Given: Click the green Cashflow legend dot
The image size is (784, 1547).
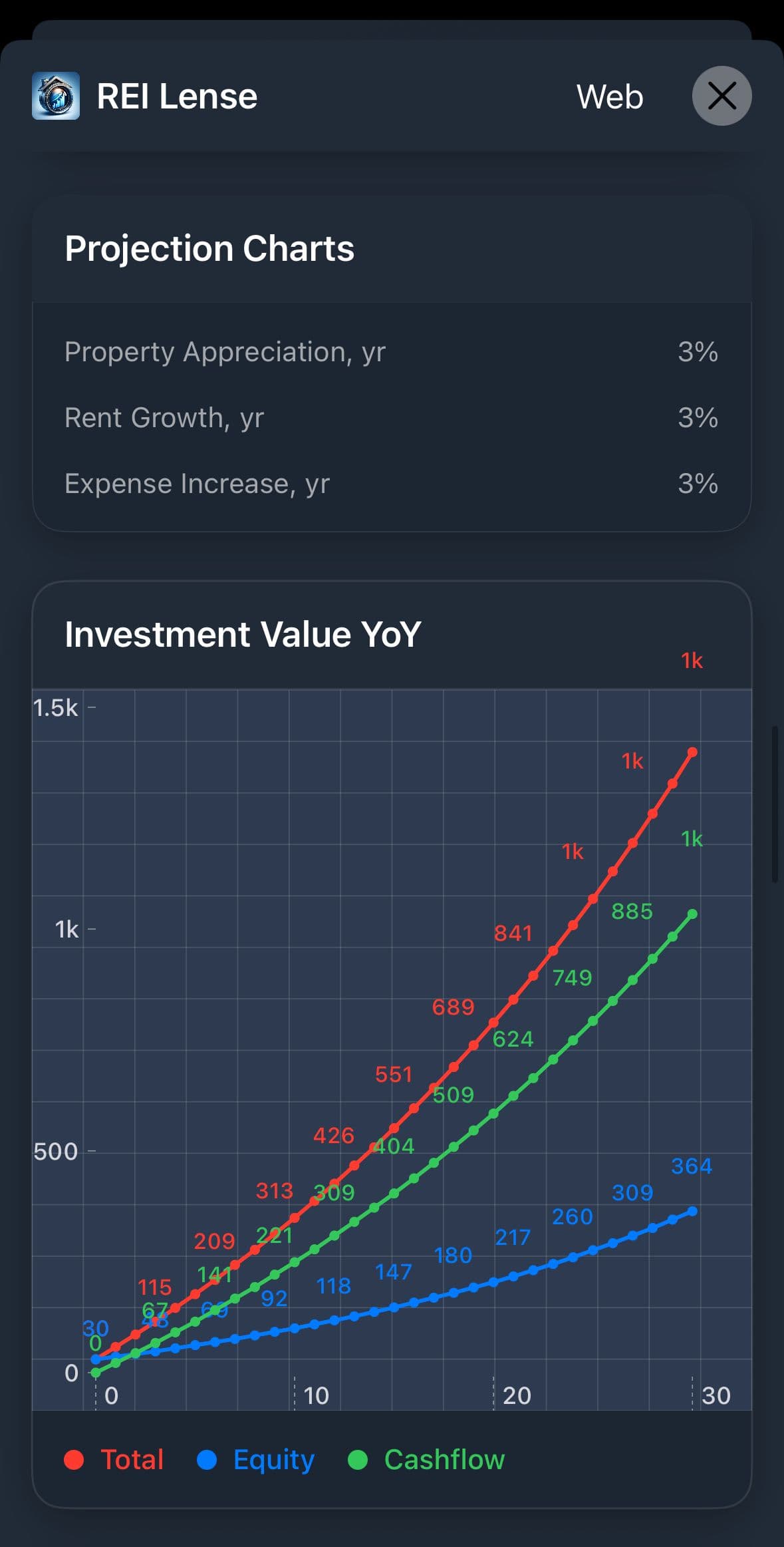Looking at the screenshot, I should (358, 1460).
